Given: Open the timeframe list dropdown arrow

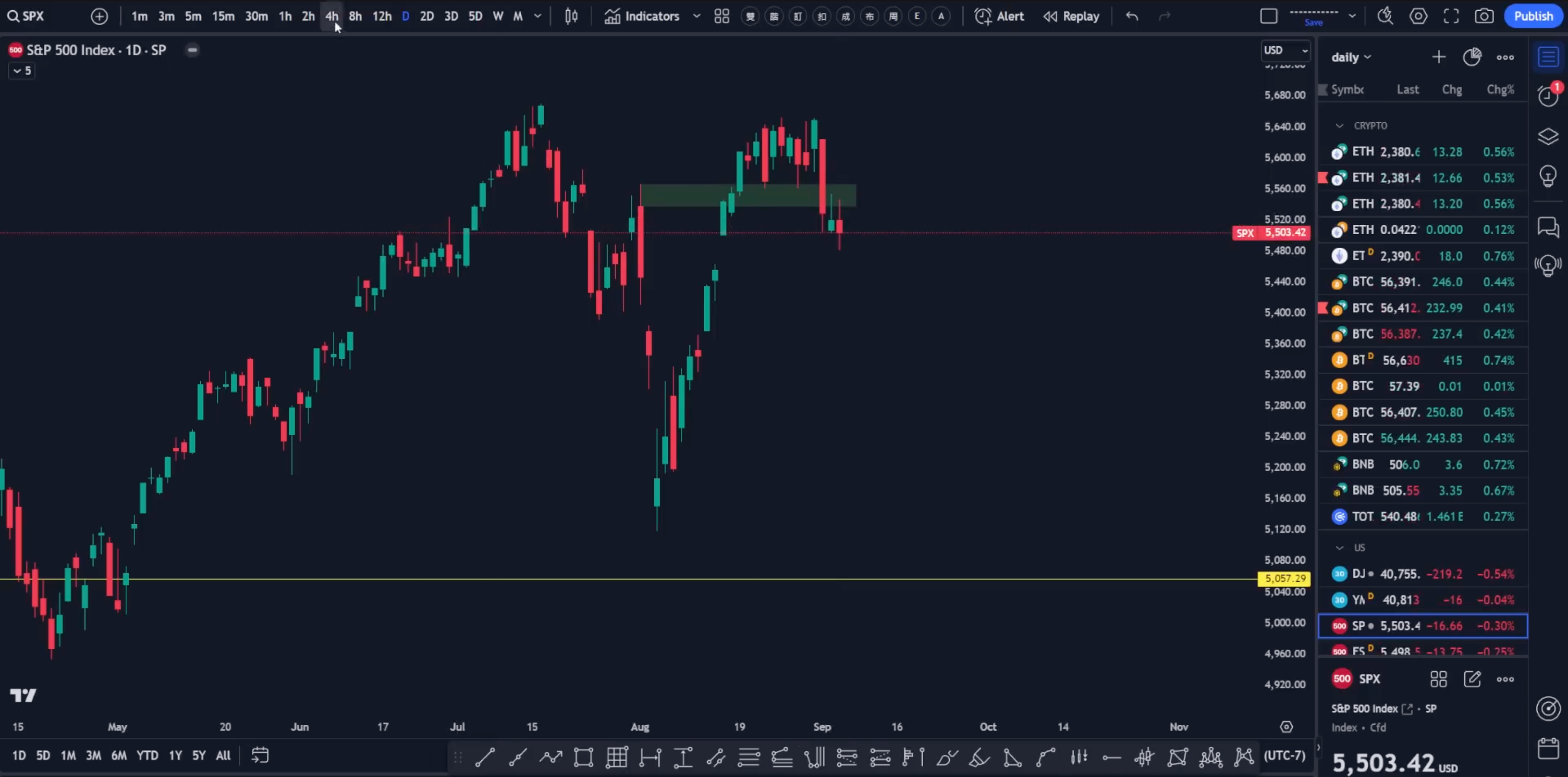Looking at the screenshot, I should (x=538, y=16).
